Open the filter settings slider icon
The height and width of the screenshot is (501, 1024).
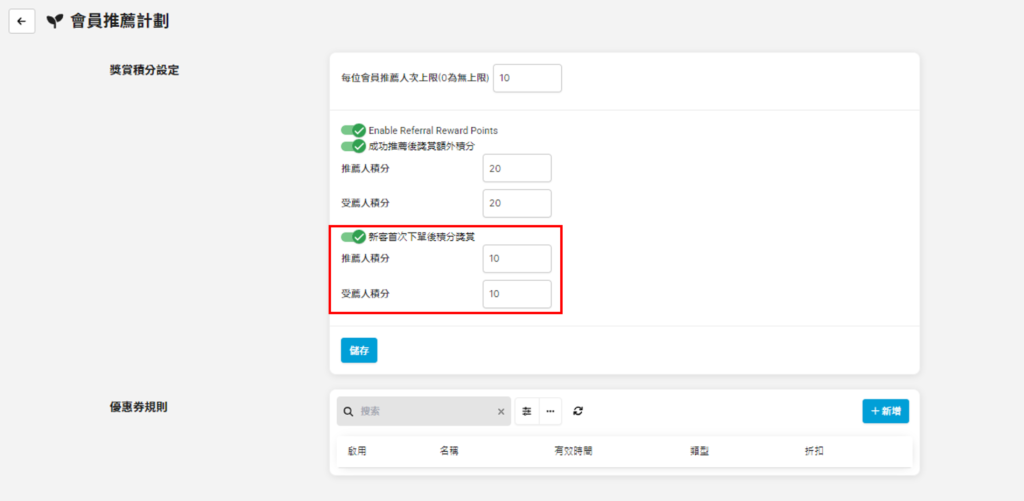pyautogui.click(x=527, y=411)
